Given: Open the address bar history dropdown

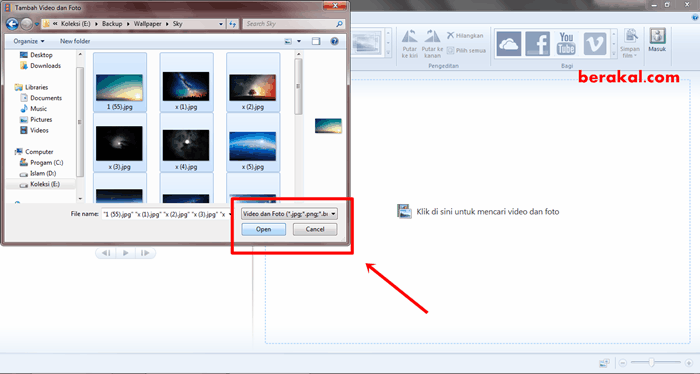Looking at the screenshot, I should click(x=221, y=24).
